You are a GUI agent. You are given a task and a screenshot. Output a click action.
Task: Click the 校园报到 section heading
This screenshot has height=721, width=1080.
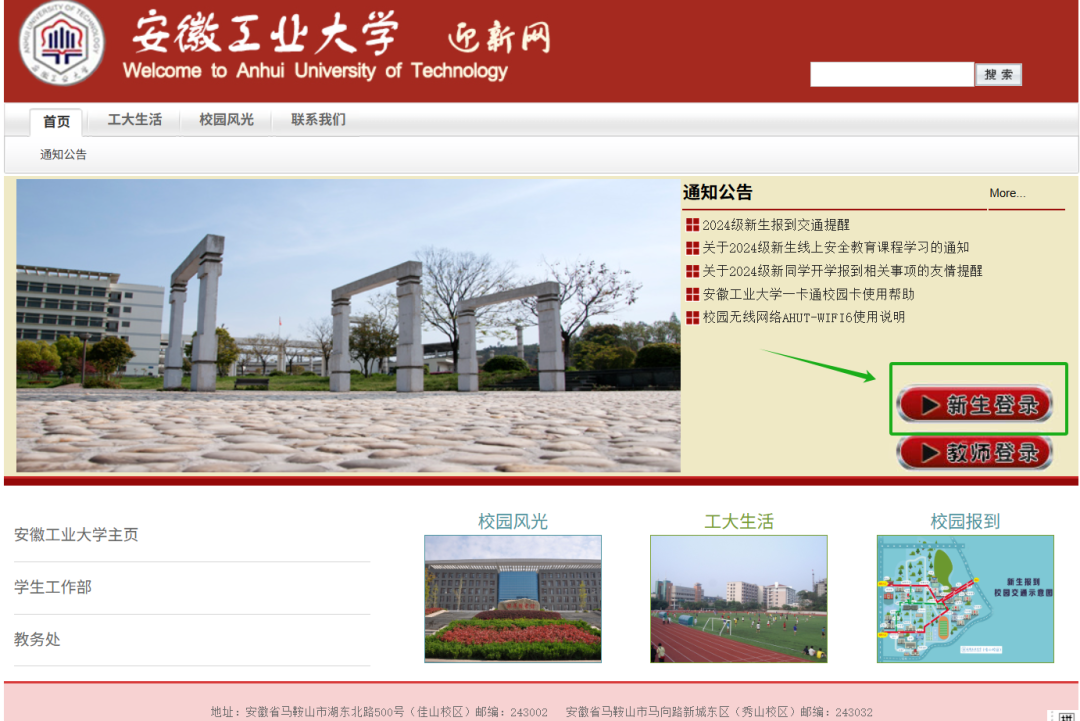(x=965, y=522)
